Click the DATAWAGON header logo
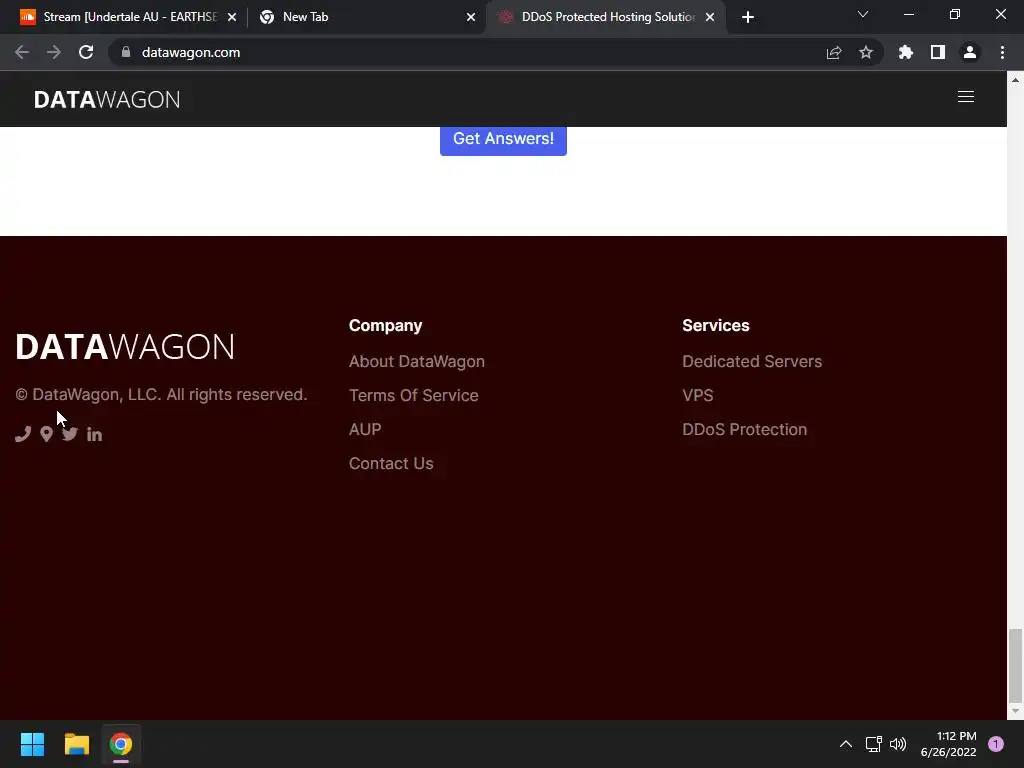1024x768 pixels. [107, 99]
